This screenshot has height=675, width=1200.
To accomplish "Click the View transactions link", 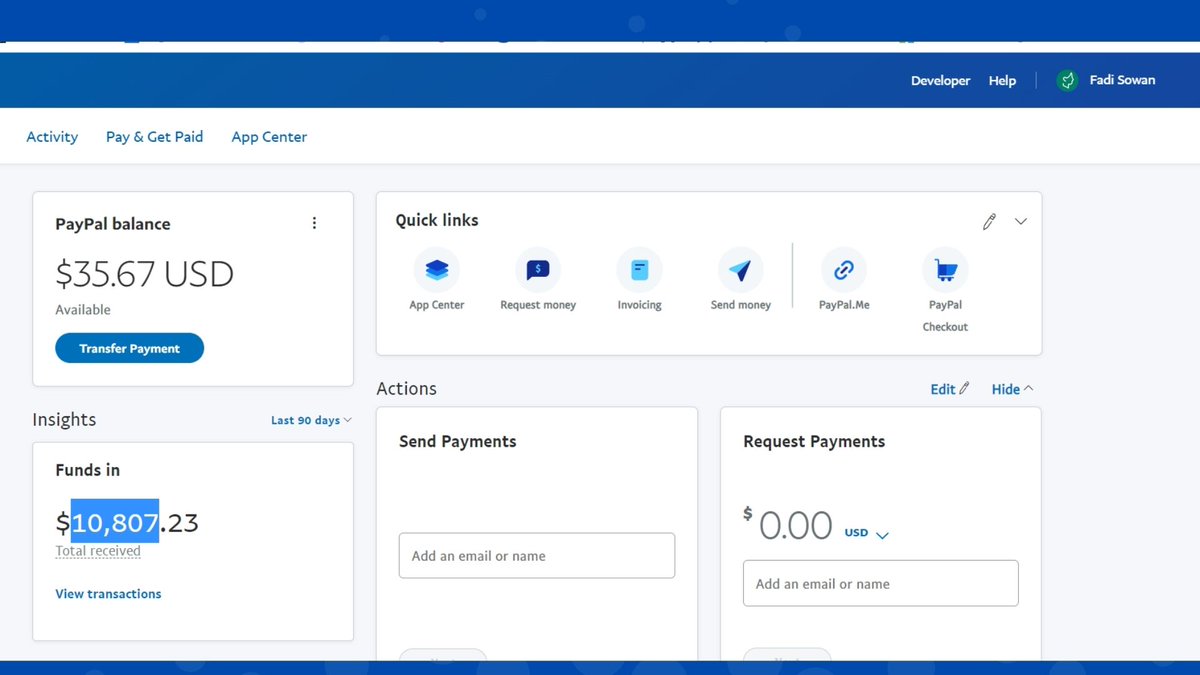I will [x=108, y=594].
